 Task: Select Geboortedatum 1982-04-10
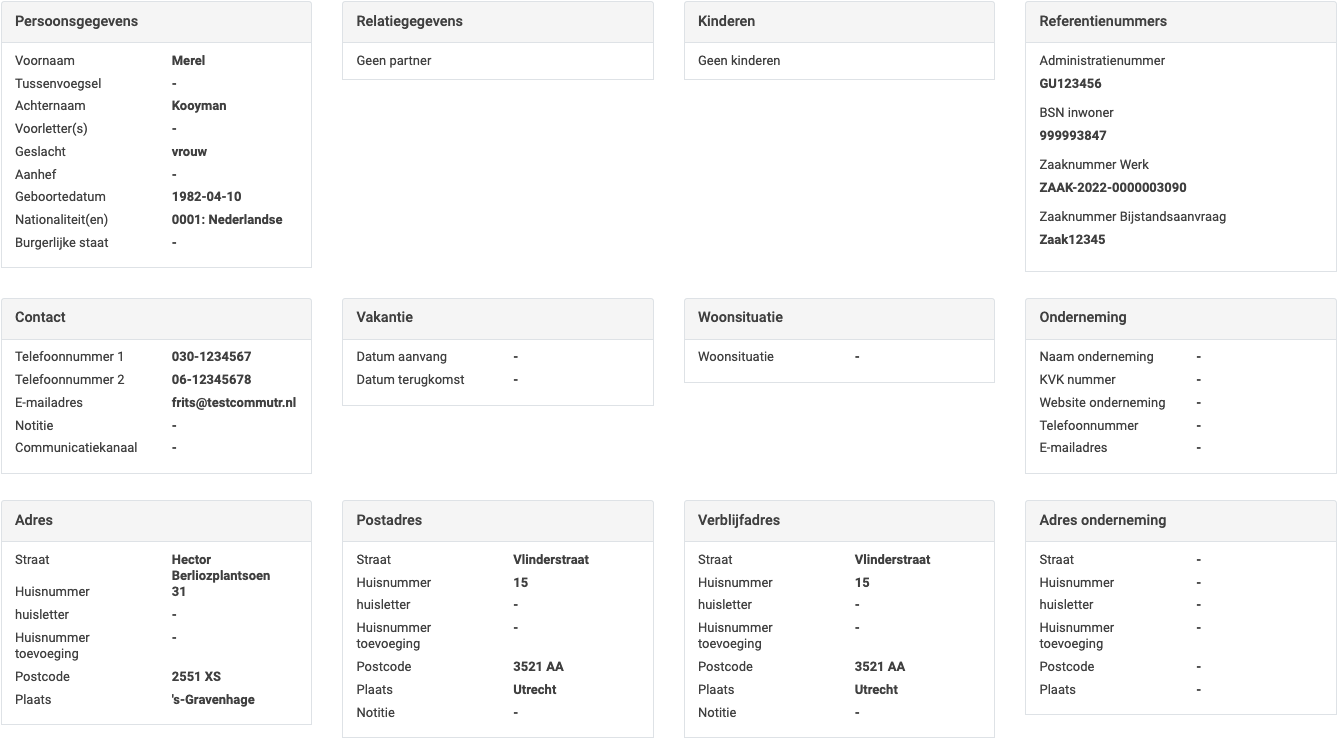pos(205,196)
